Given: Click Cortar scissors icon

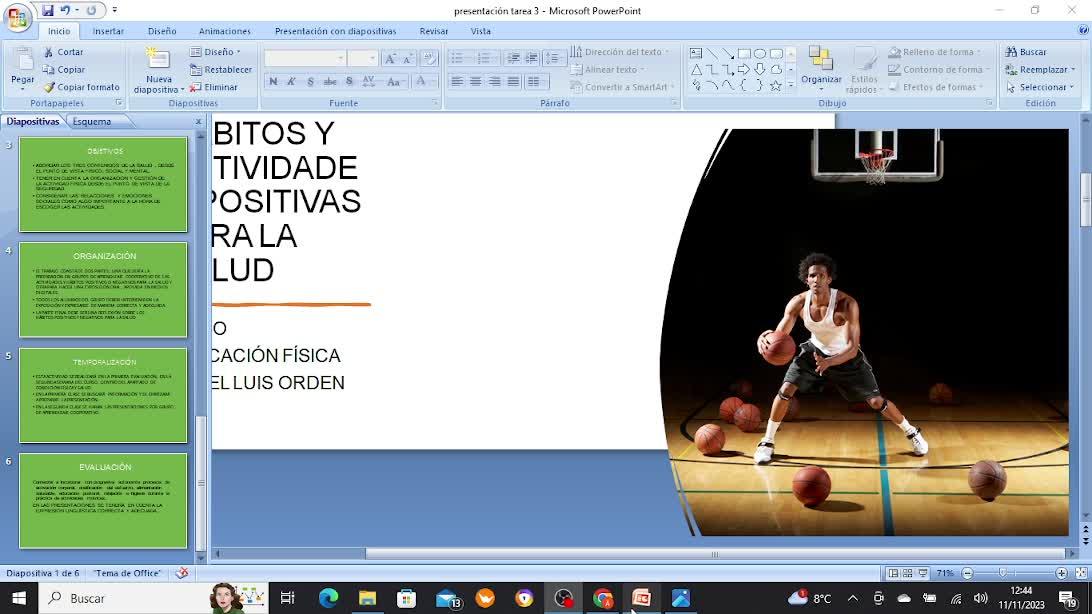Looking at the screenshot, I should point(48,52).
